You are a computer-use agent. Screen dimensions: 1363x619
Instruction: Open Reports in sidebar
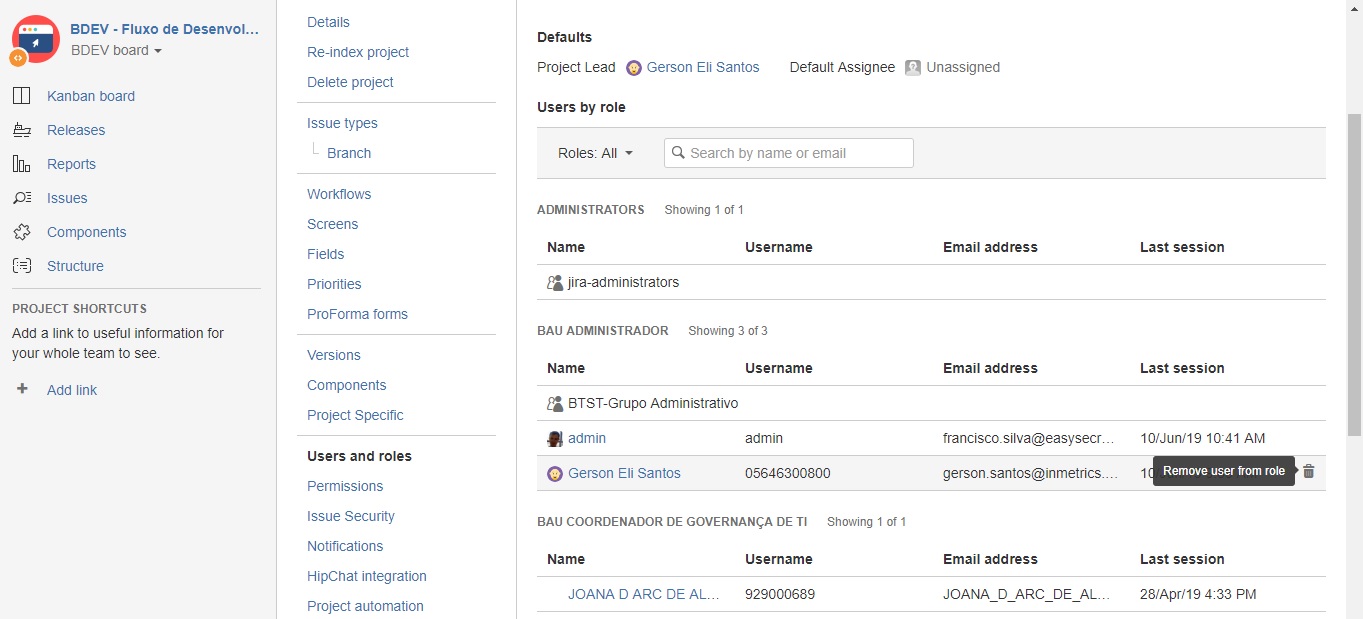pyautogui.click(x=71, y=164)
